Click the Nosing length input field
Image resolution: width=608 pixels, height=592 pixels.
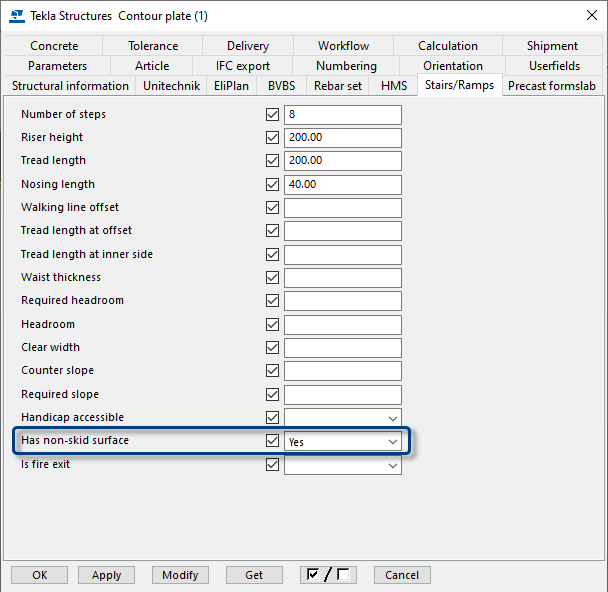342,184
